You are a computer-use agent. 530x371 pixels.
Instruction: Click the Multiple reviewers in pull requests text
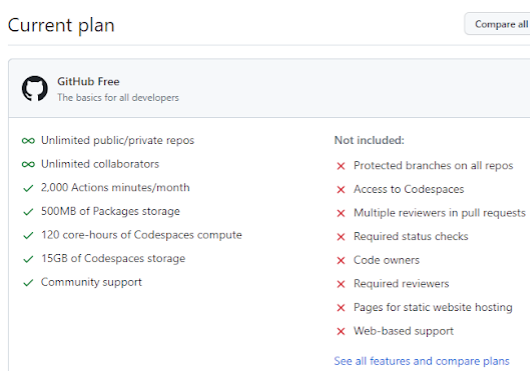(439, 213)
